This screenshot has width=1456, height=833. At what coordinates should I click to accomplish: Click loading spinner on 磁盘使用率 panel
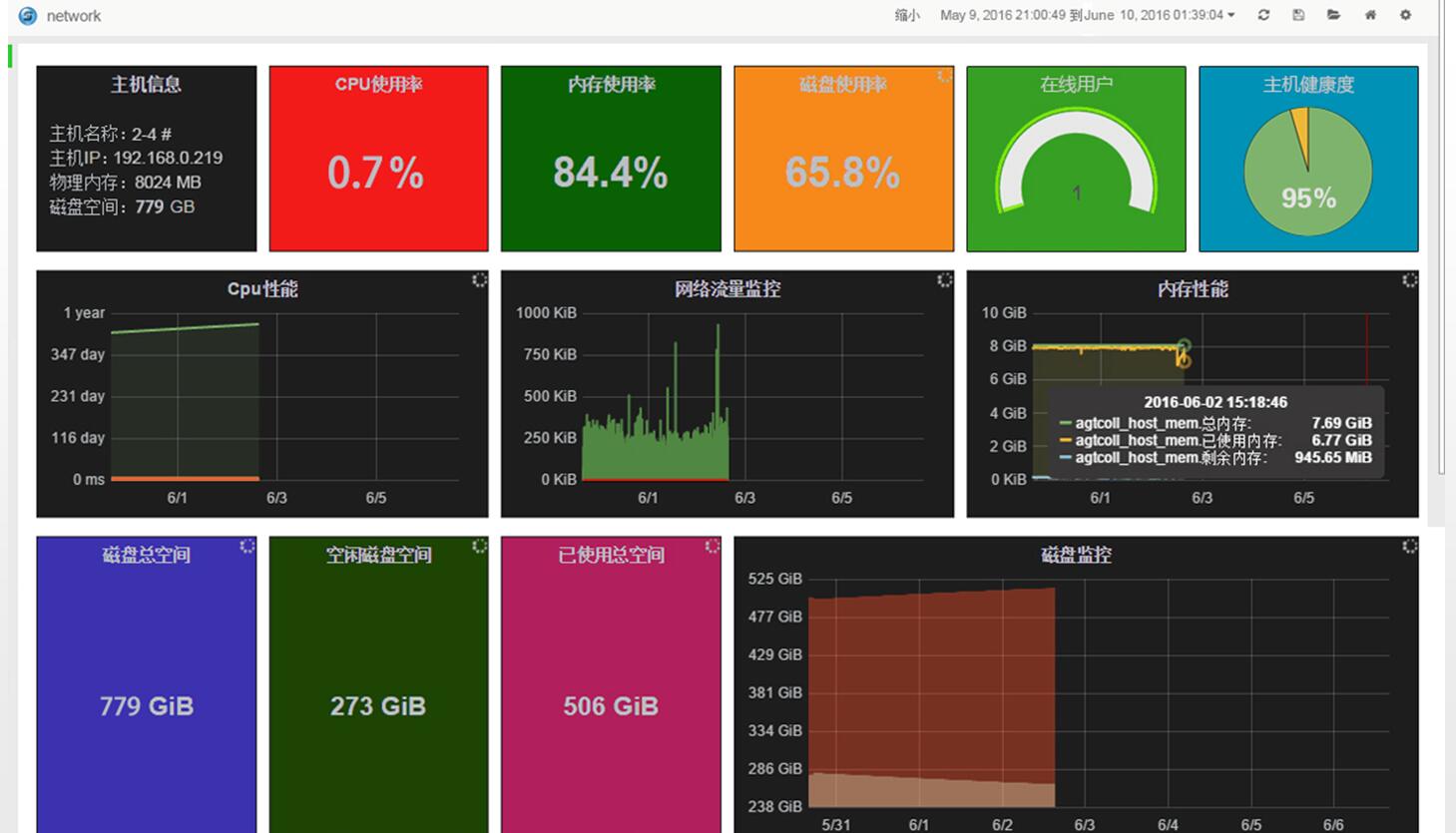[x=944, y=77]
